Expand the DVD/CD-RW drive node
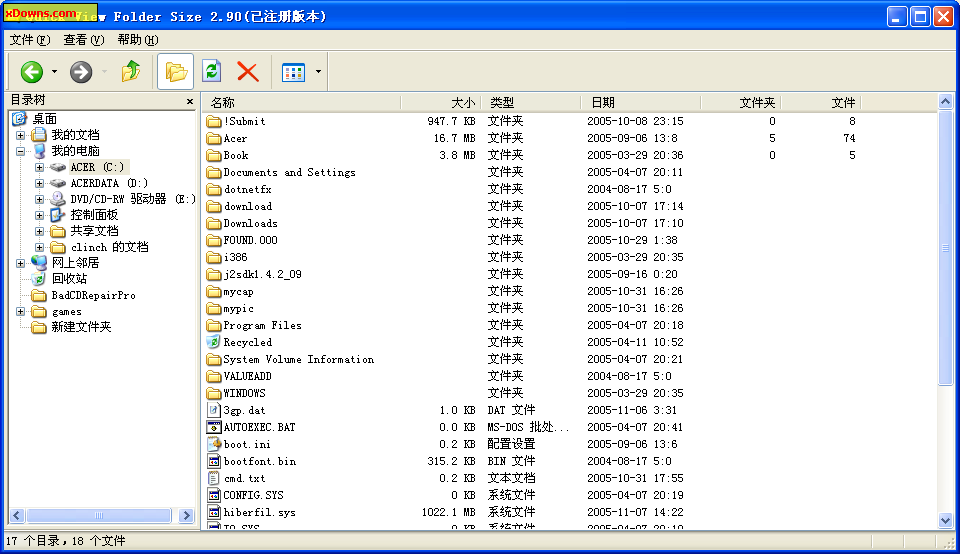This screenshot has height=554, width=960. click(39, 199)
